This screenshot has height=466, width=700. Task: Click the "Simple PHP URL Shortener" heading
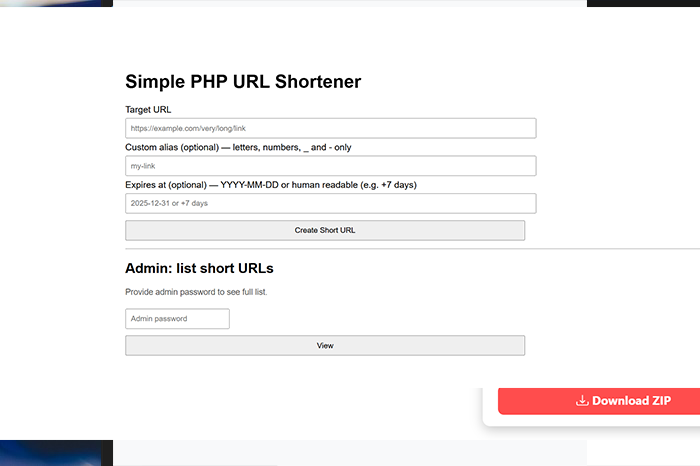[243, 82]
